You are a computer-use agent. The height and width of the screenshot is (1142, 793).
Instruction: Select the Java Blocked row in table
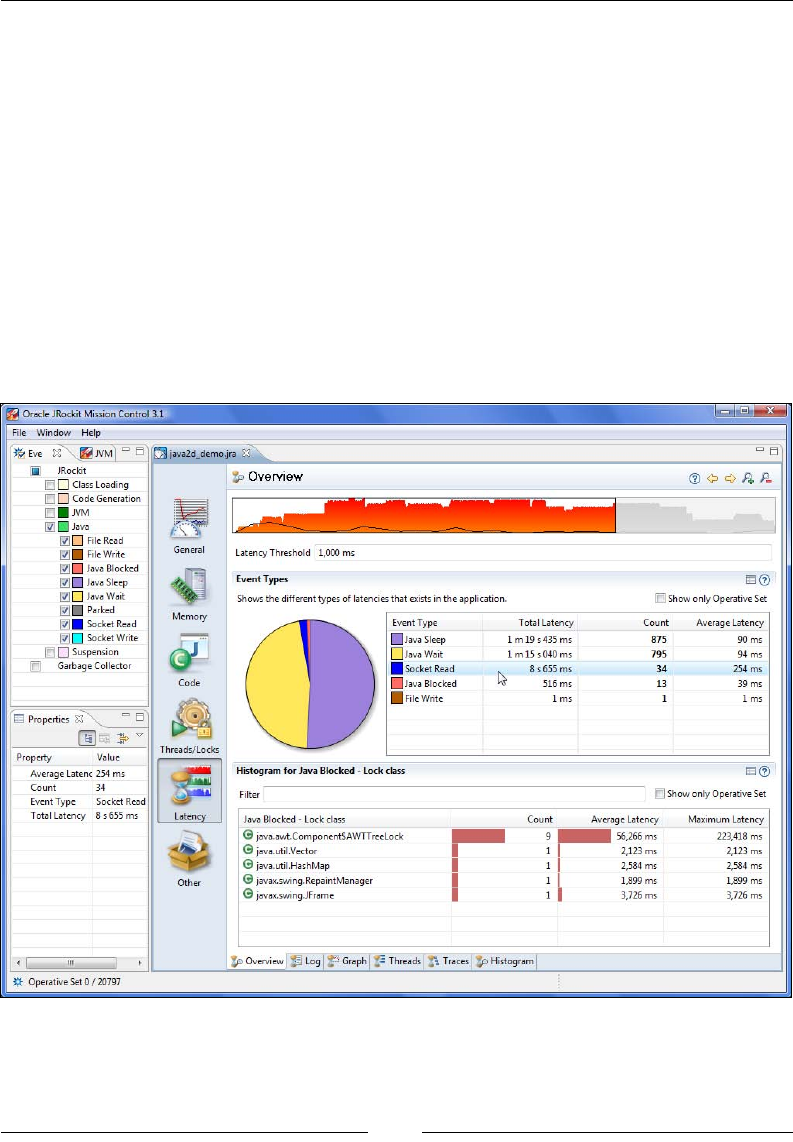(x=577, y=684)
